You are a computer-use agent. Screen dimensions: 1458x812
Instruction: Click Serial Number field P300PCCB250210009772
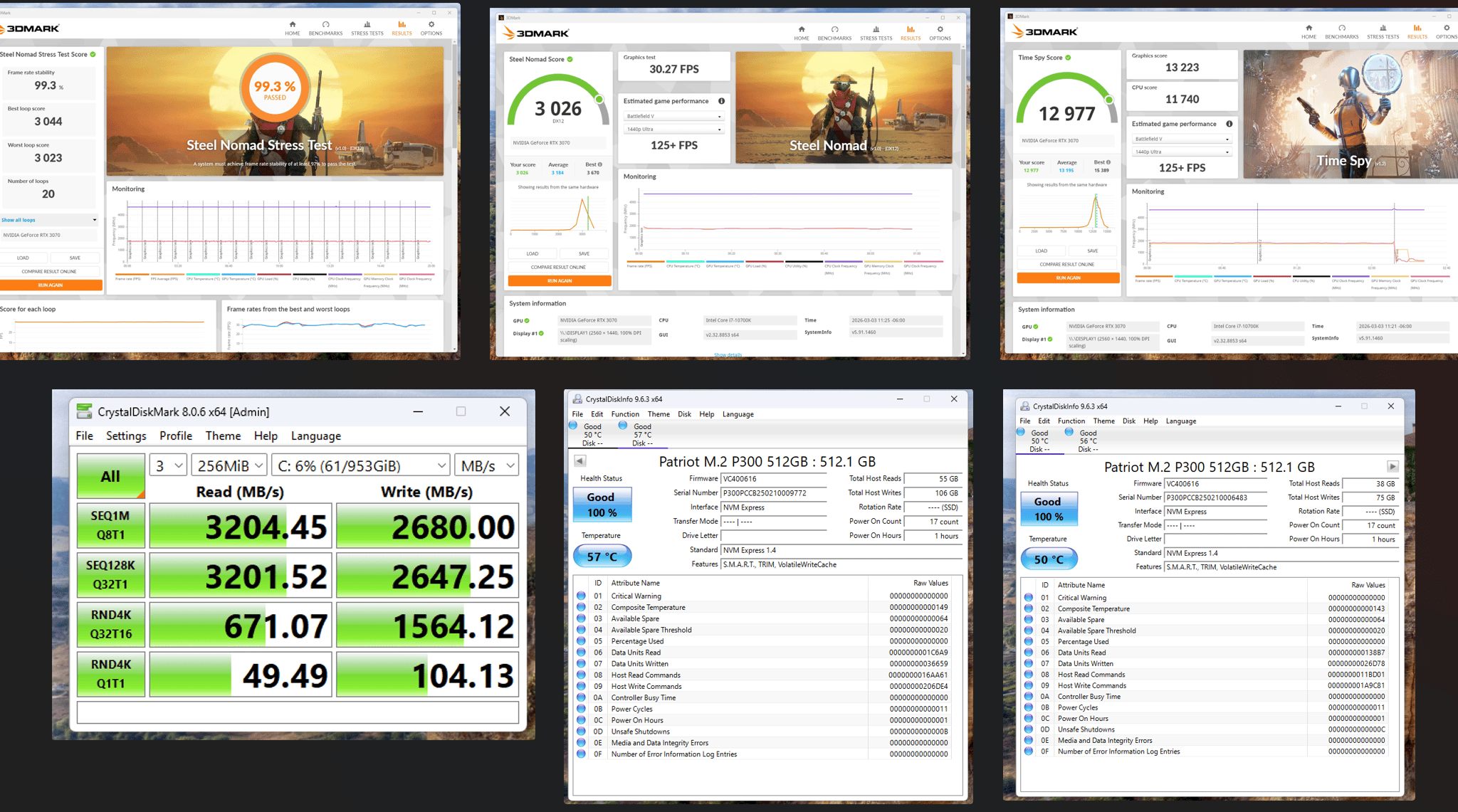(x=773, y=493)
